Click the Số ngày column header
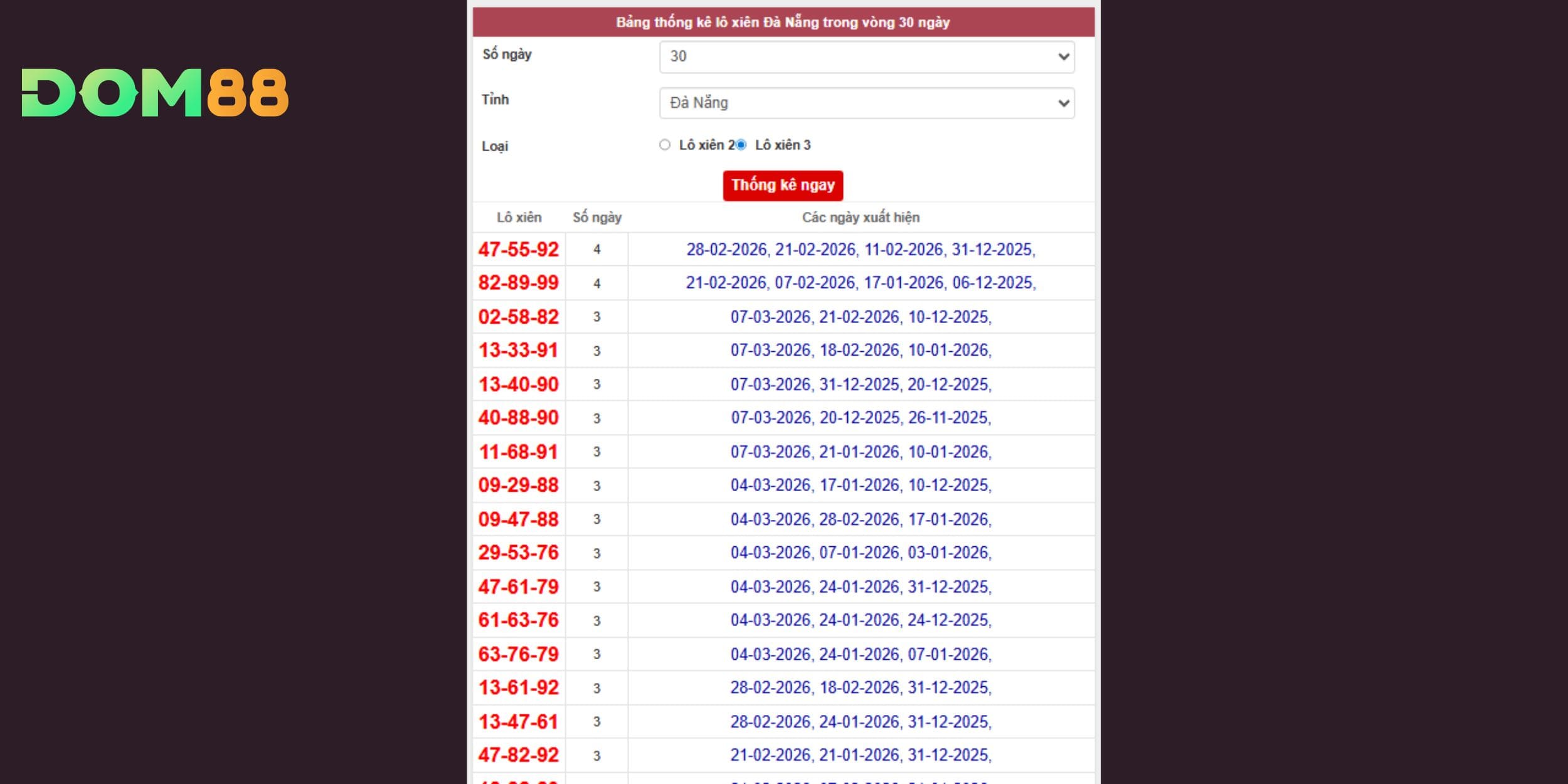 point(596,218)
